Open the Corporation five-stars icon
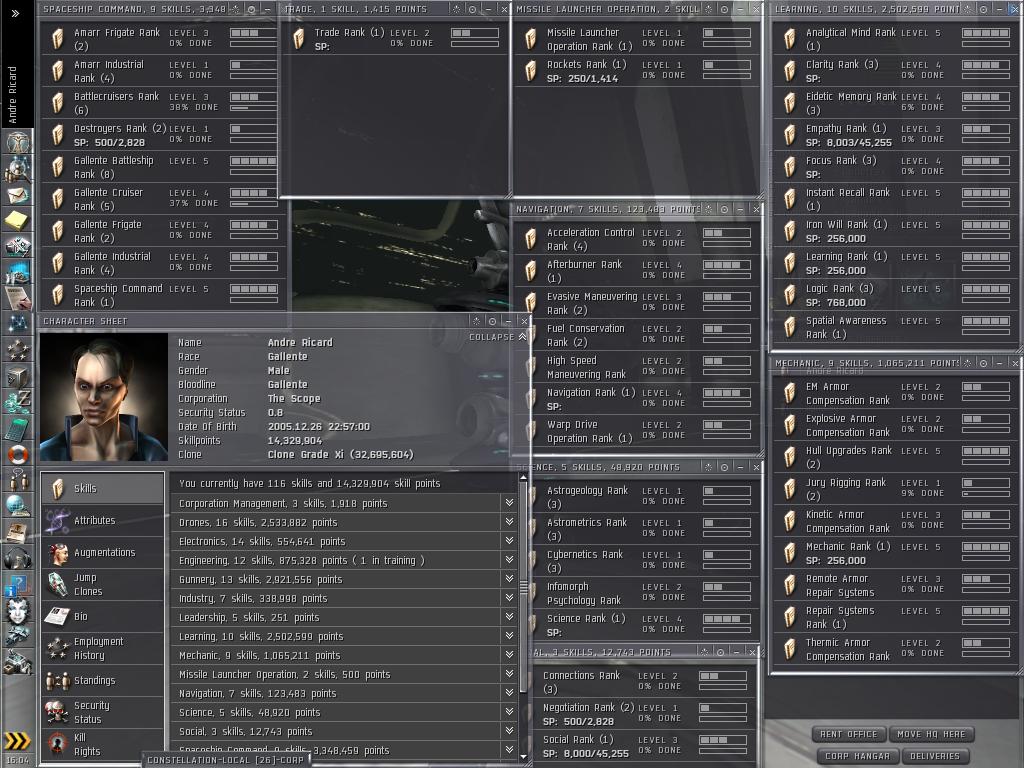 pos(17,349)
